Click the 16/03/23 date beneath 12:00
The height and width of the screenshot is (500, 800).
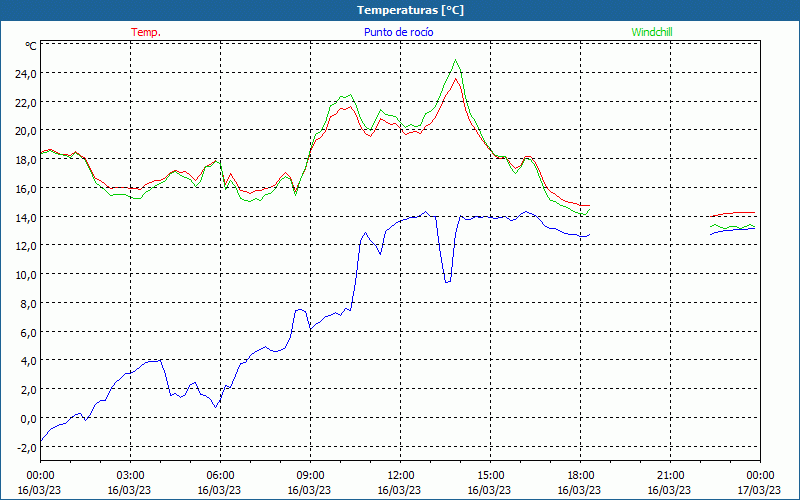399,490
